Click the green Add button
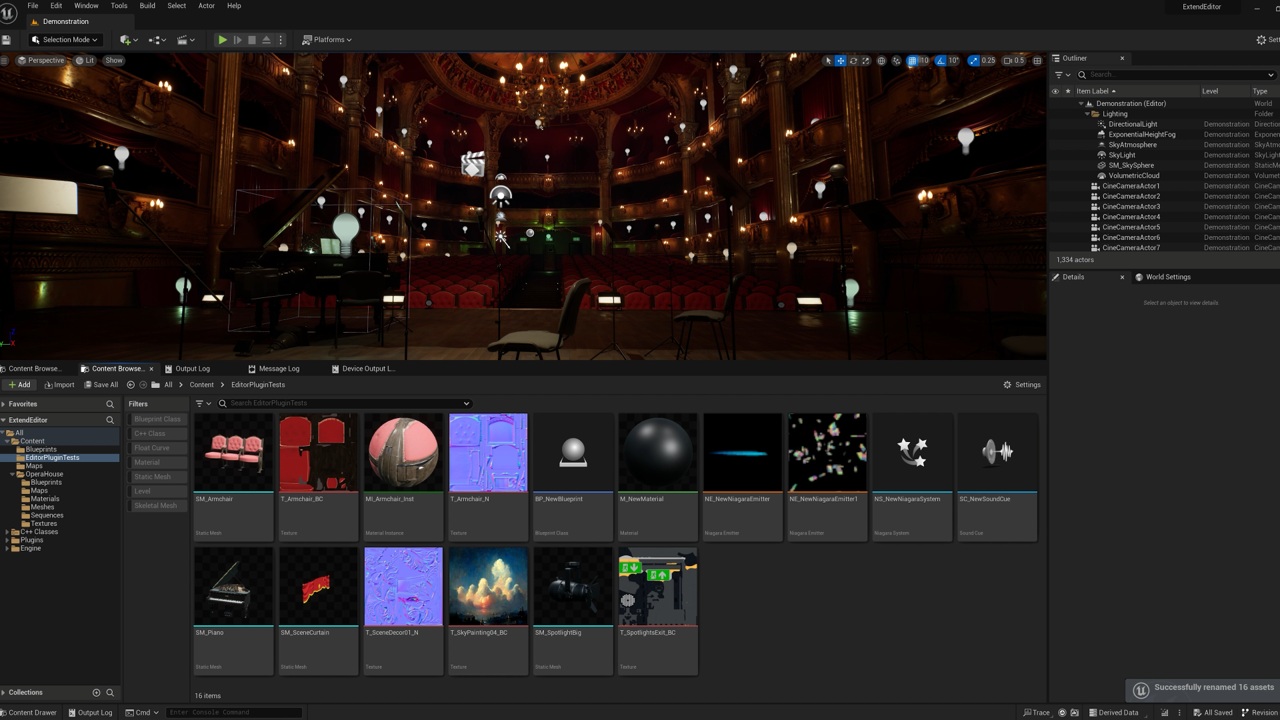 point(19,384)
